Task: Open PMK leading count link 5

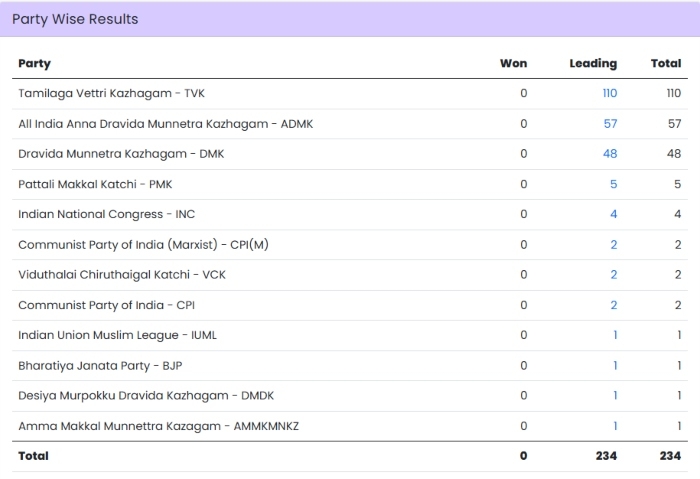Action: click(x=613, y=184)
